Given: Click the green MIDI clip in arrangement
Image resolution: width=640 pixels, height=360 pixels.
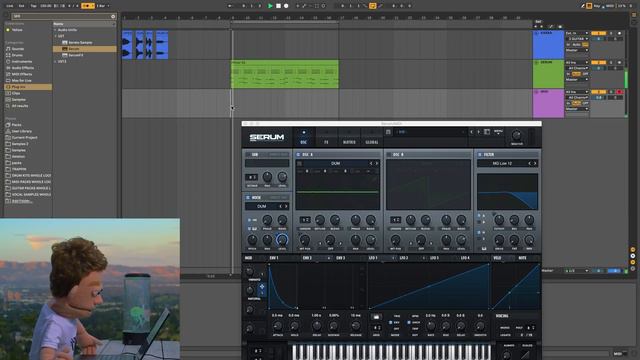Looking at the screenshot, I should click(285, 74).
